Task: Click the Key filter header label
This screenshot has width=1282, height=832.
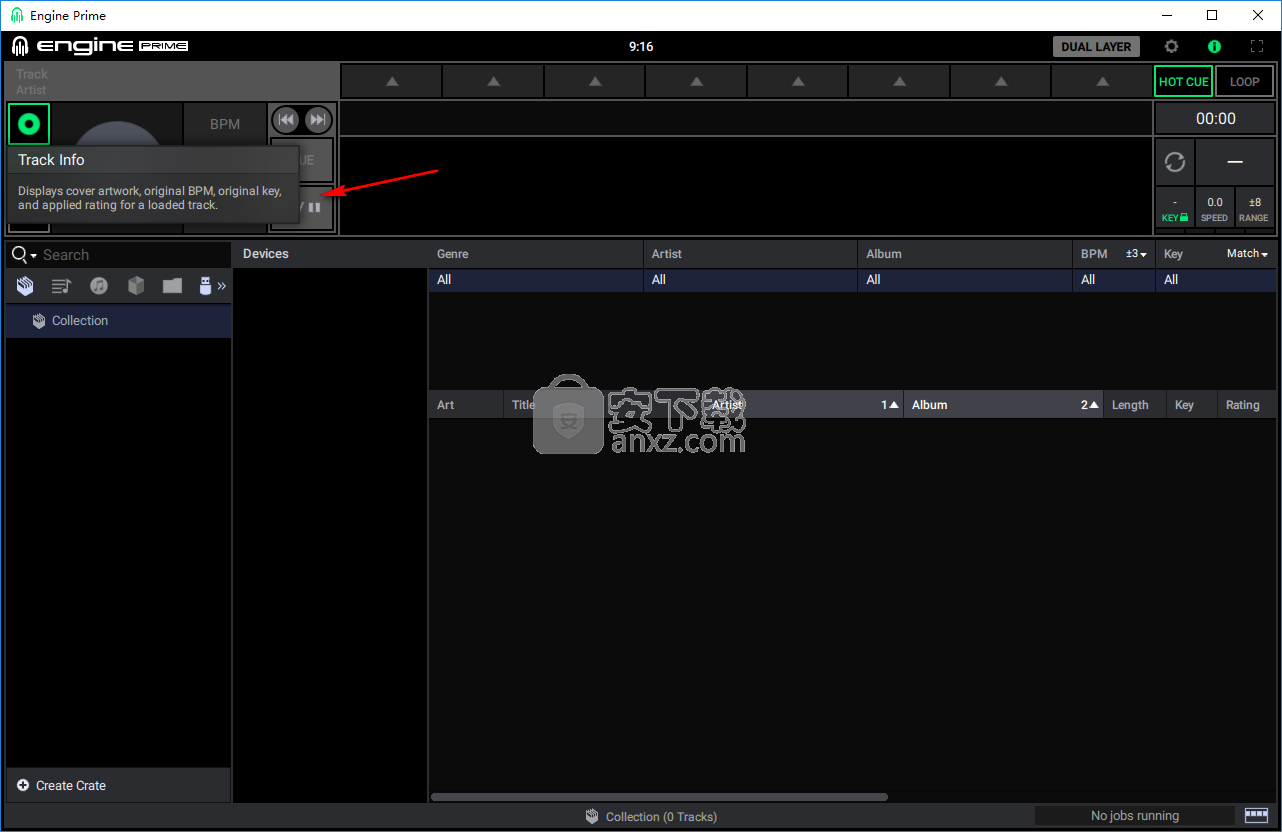Action: tap(1173, 254)
